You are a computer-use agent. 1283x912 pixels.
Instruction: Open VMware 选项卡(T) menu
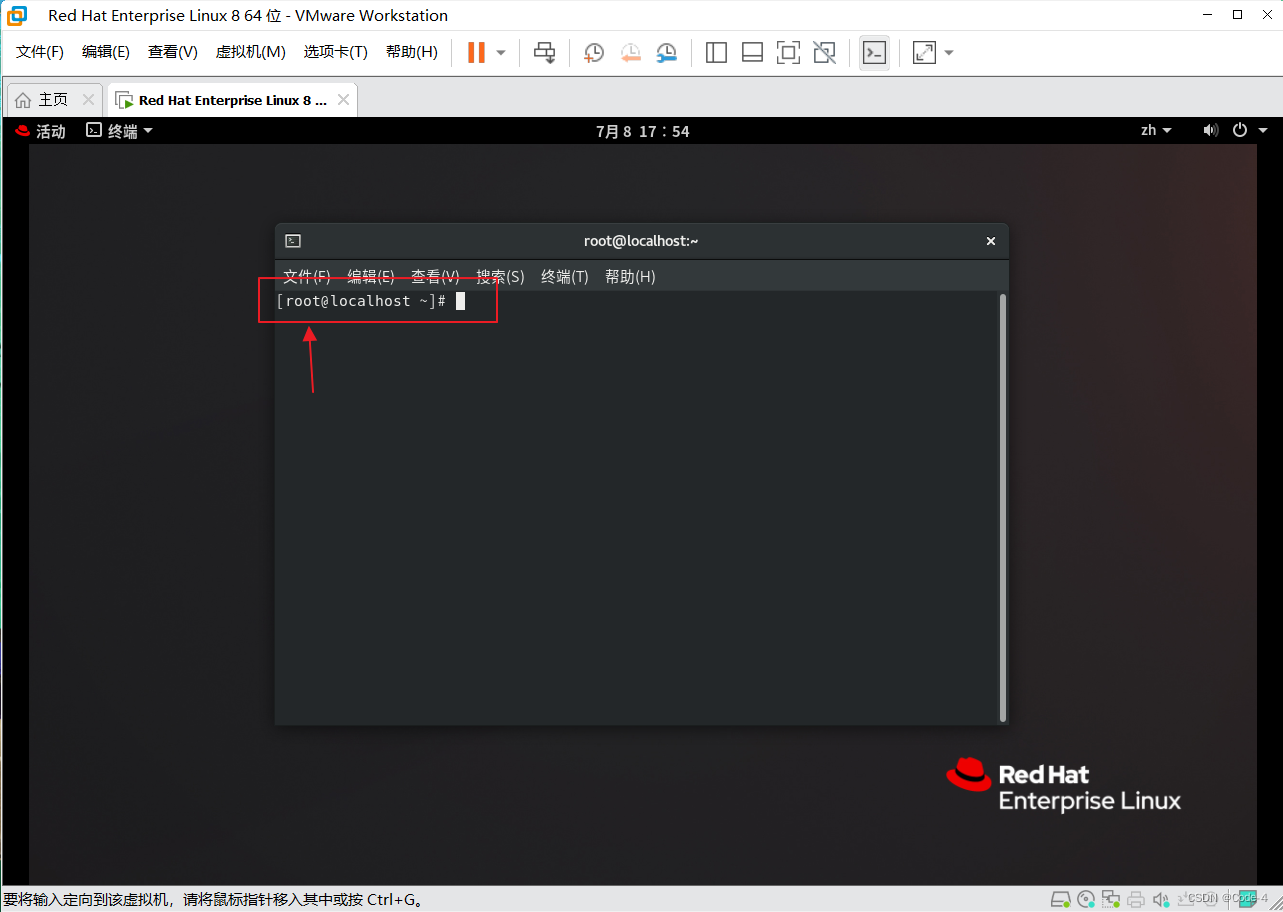(336, 52)
